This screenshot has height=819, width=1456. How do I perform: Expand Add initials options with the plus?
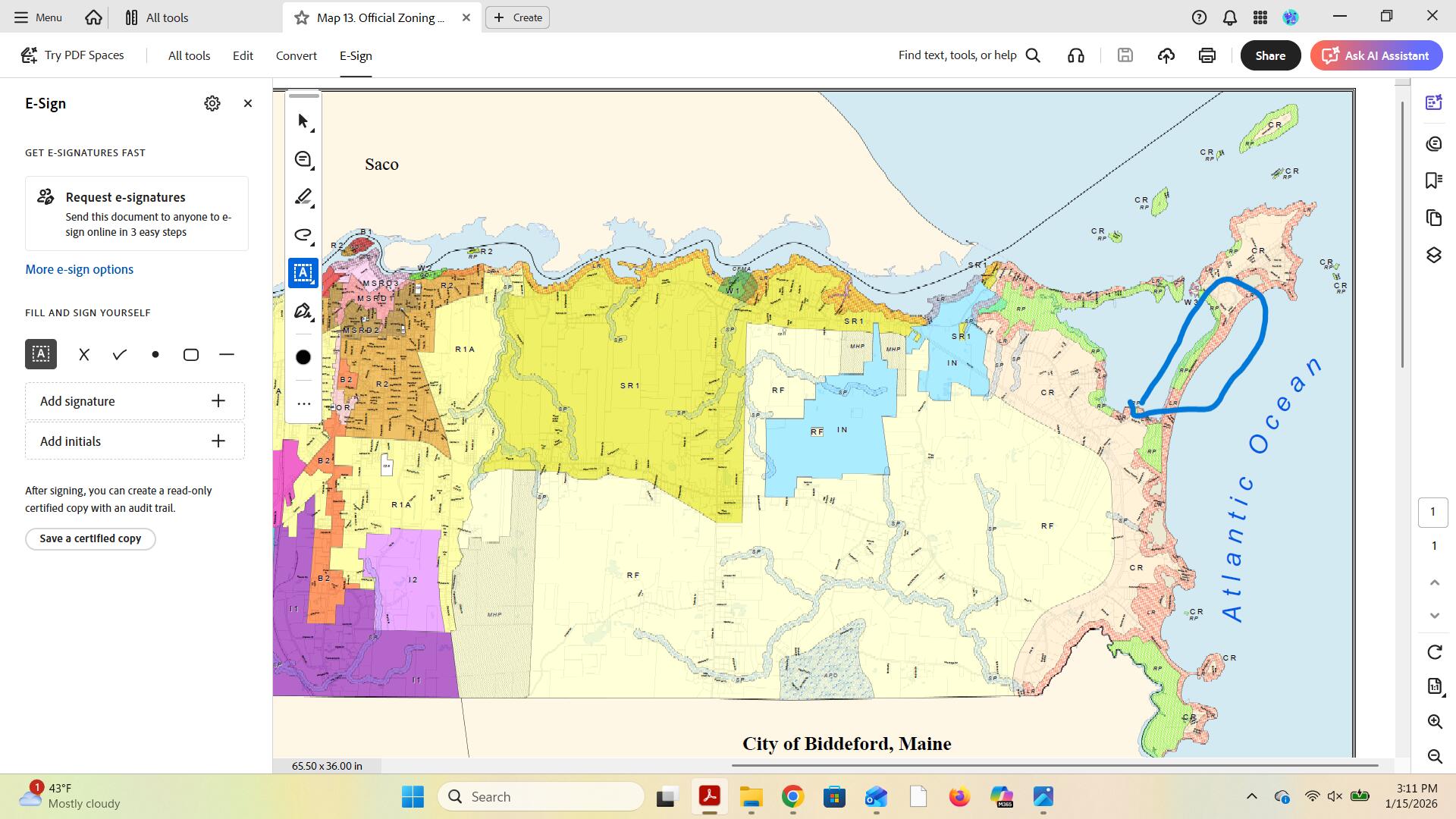tap(219, 441)
